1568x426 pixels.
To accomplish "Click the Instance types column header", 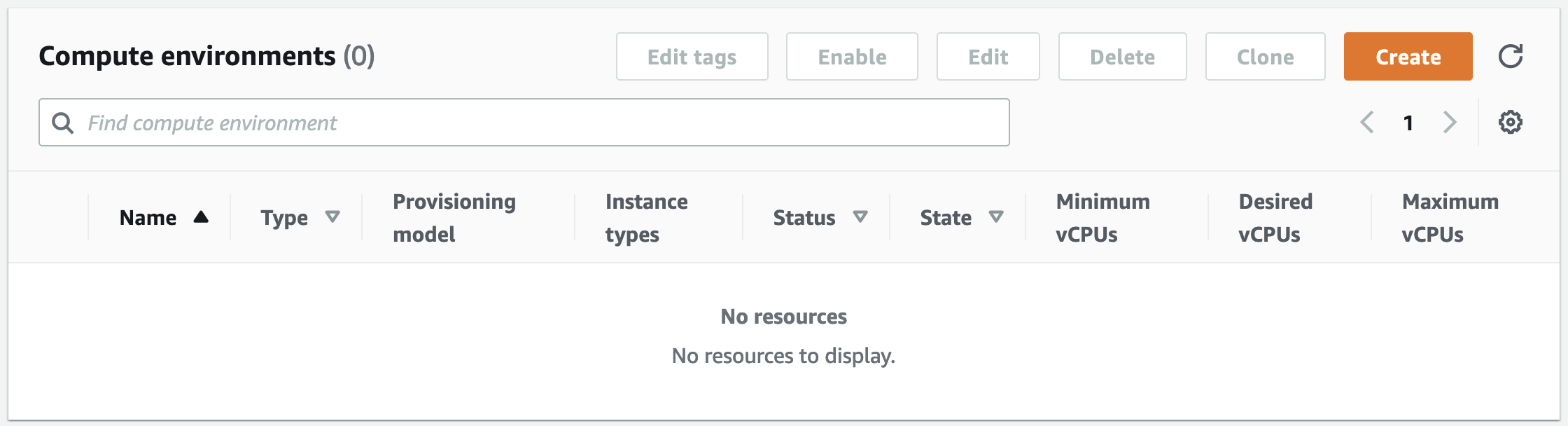I will (x=646, y=217).
